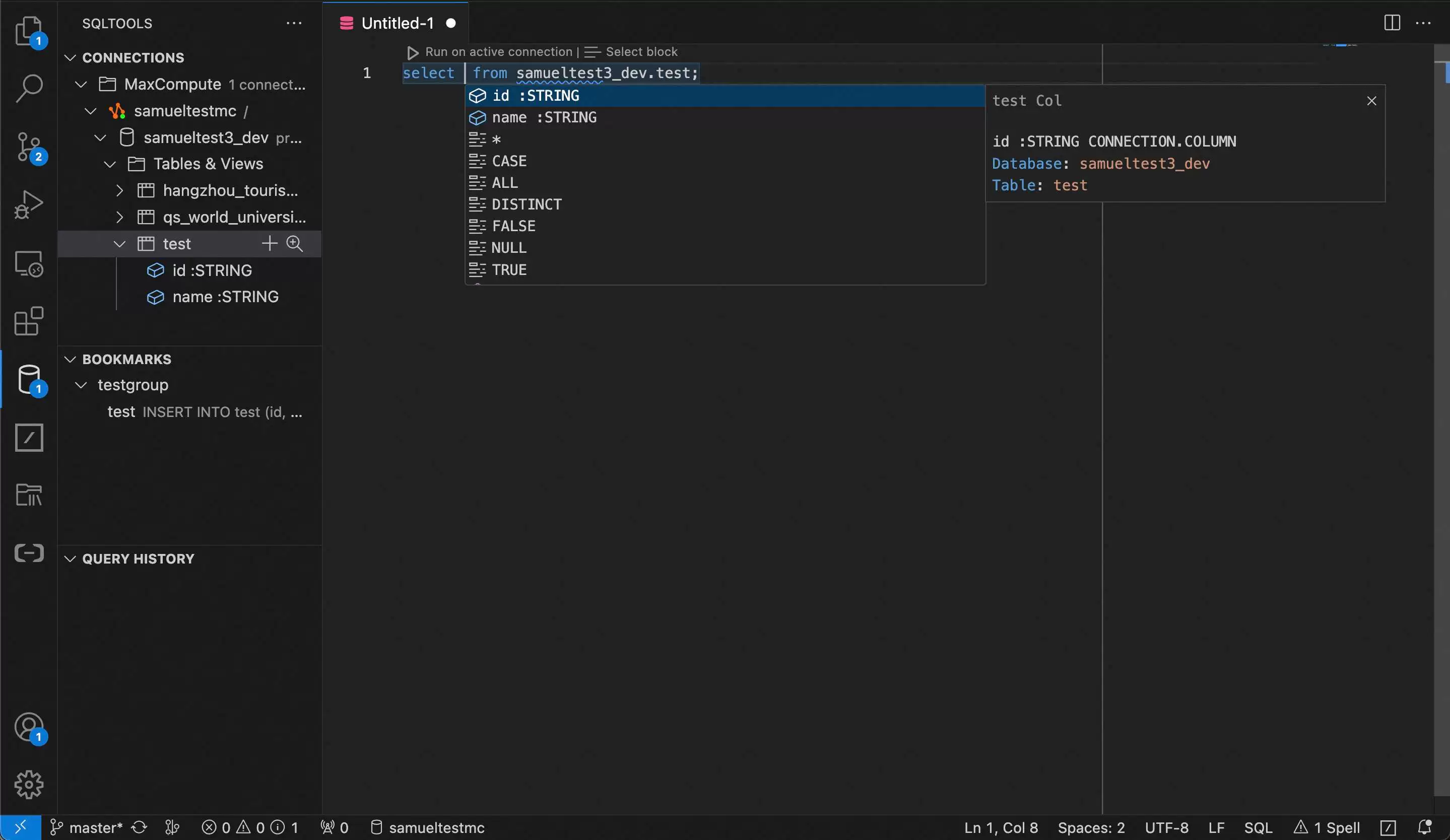Expand the hangzhou_touris table node
1450x840 pixels.
(x=120, y=190)
